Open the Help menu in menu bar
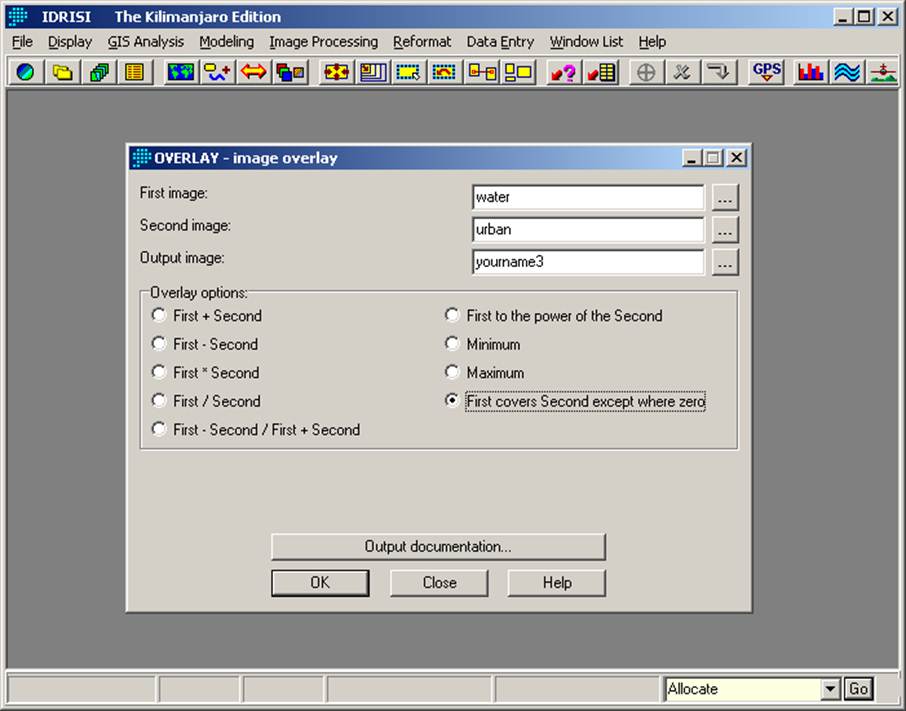Image resolution: width=906 pixels, height=711 pixels. [652, 42]
